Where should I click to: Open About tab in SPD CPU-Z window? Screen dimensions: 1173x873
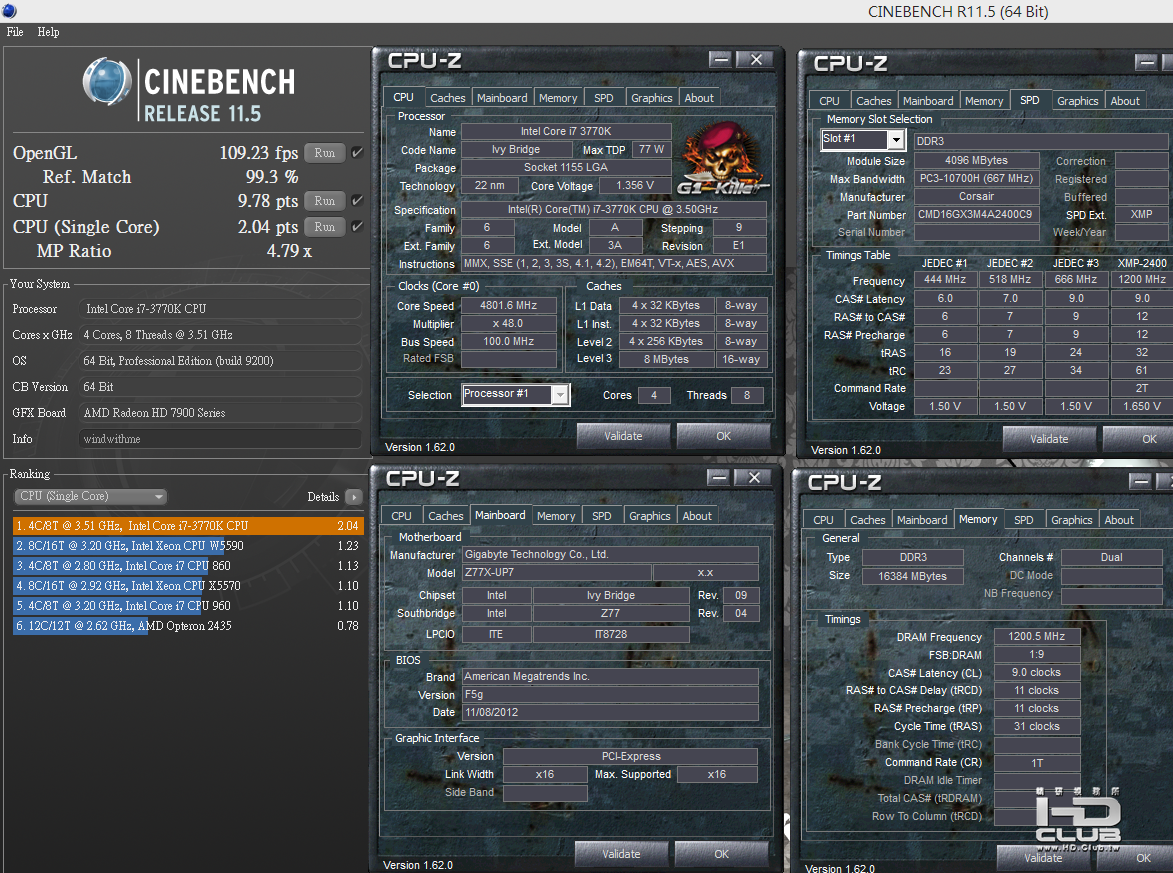1125,100
